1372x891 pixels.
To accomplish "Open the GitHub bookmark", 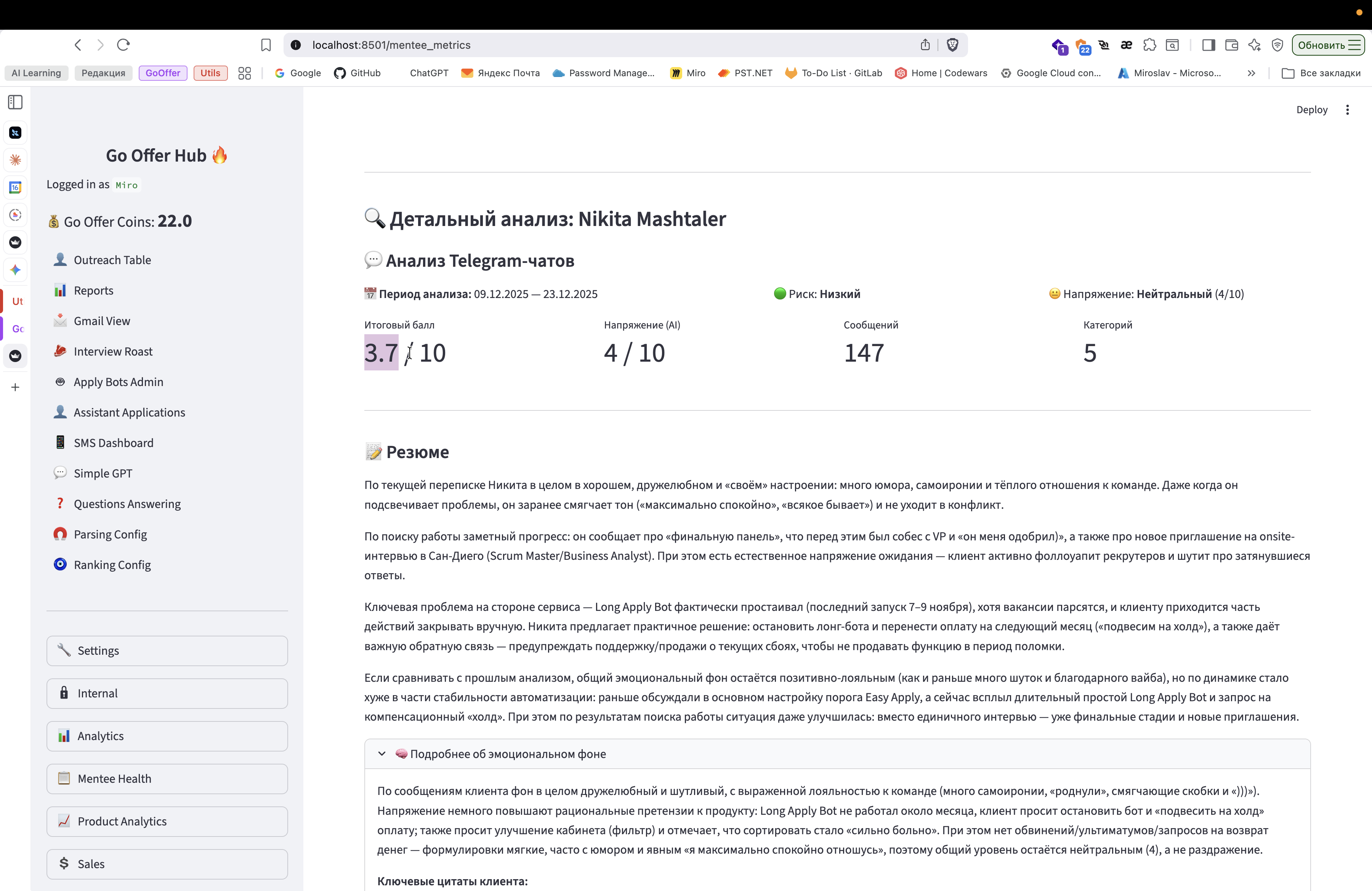I will tap(357, 73).
